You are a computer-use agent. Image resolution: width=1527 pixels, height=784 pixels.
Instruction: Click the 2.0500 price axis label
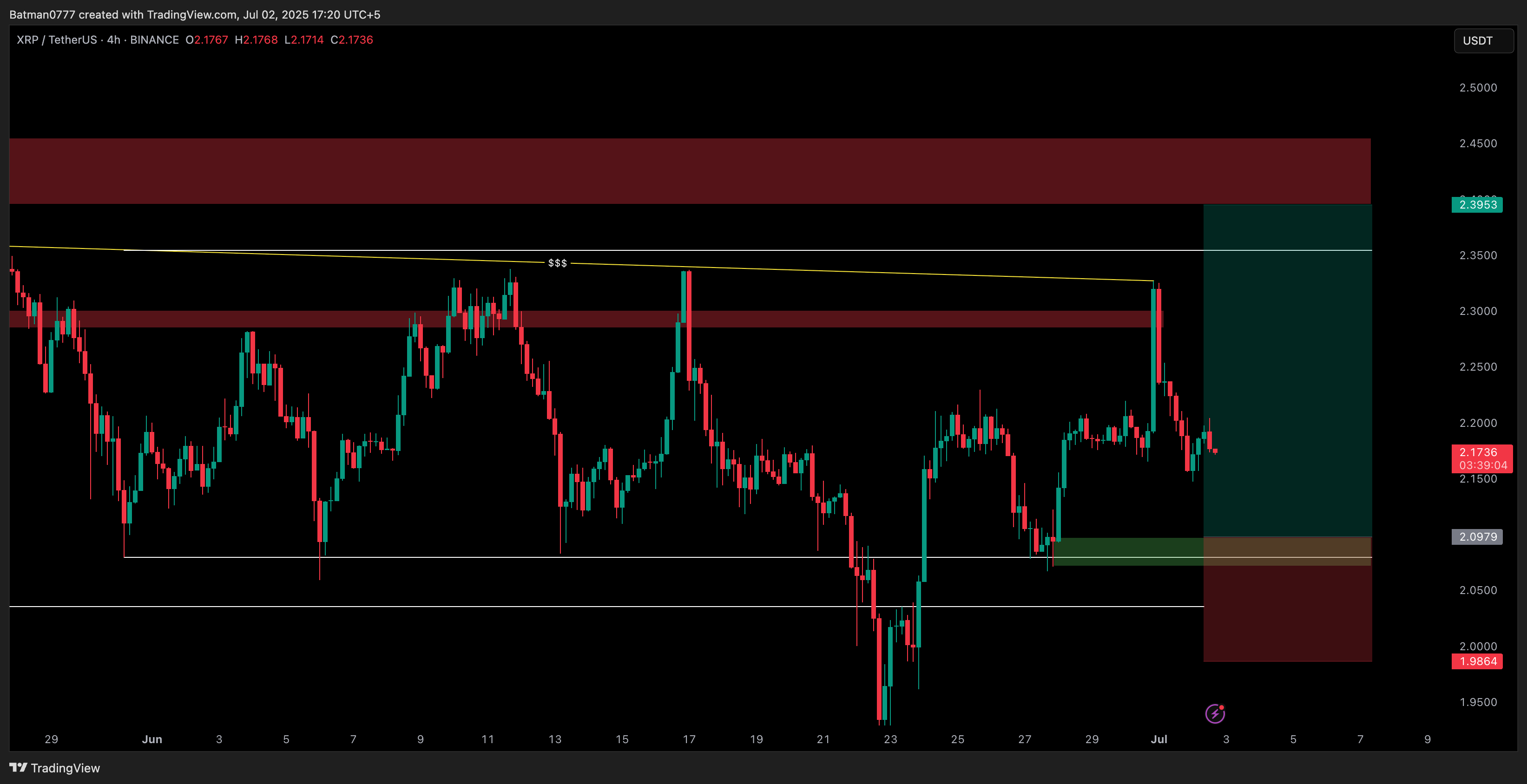[x=1478, y=590]
